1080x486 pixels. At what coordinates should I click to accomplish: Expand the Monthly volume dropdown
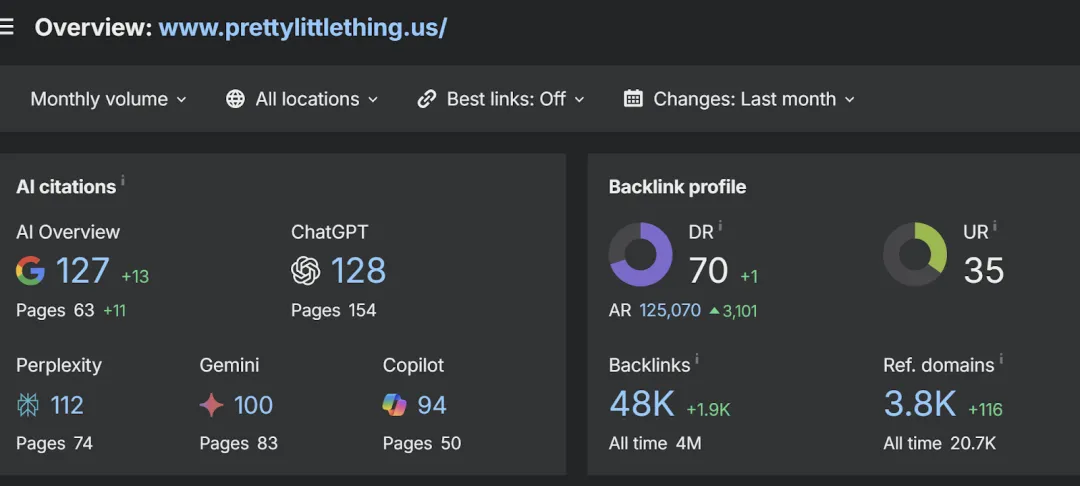point(108,99)
